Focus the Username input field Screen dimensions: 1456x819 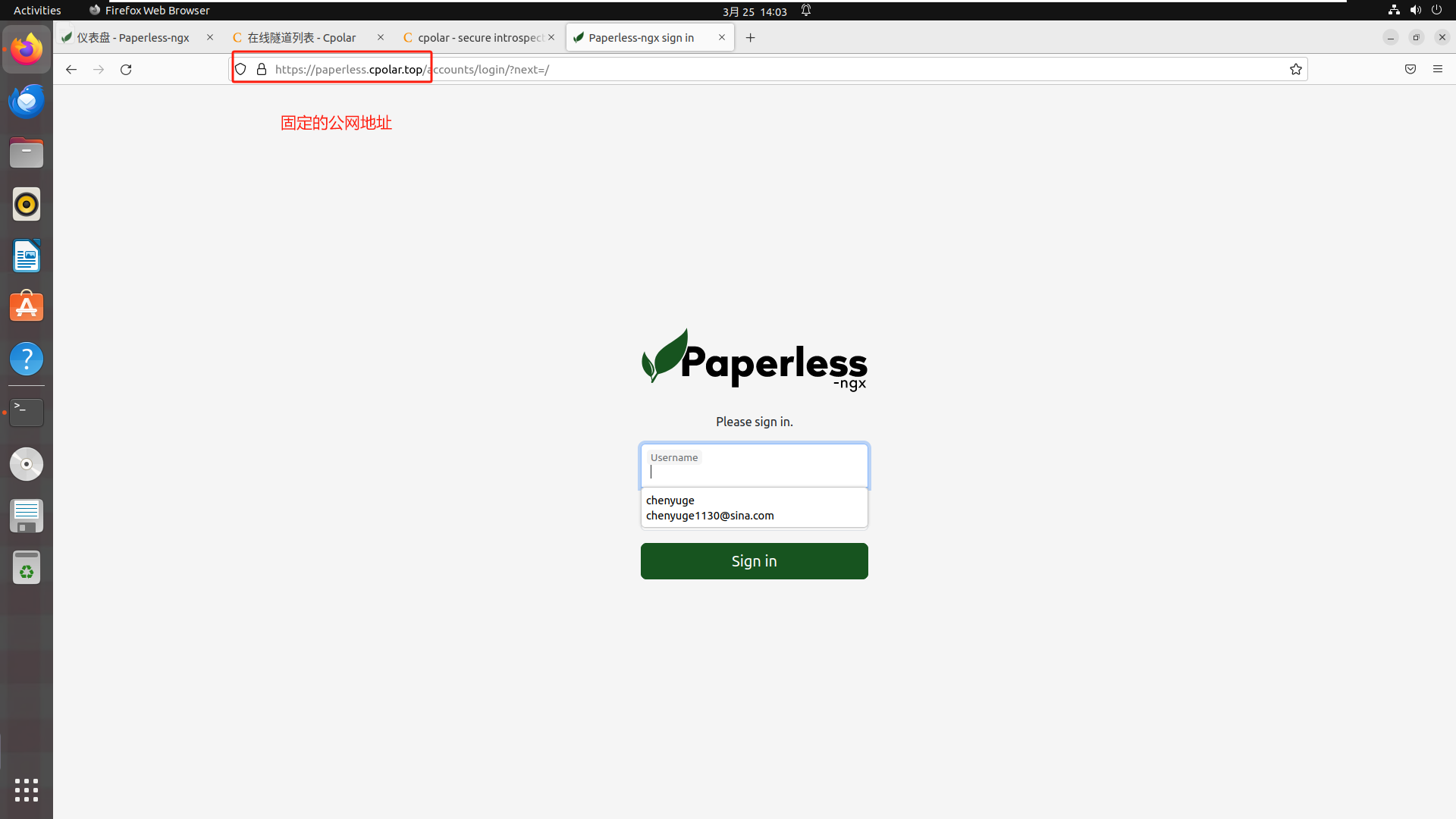(754, 465)
